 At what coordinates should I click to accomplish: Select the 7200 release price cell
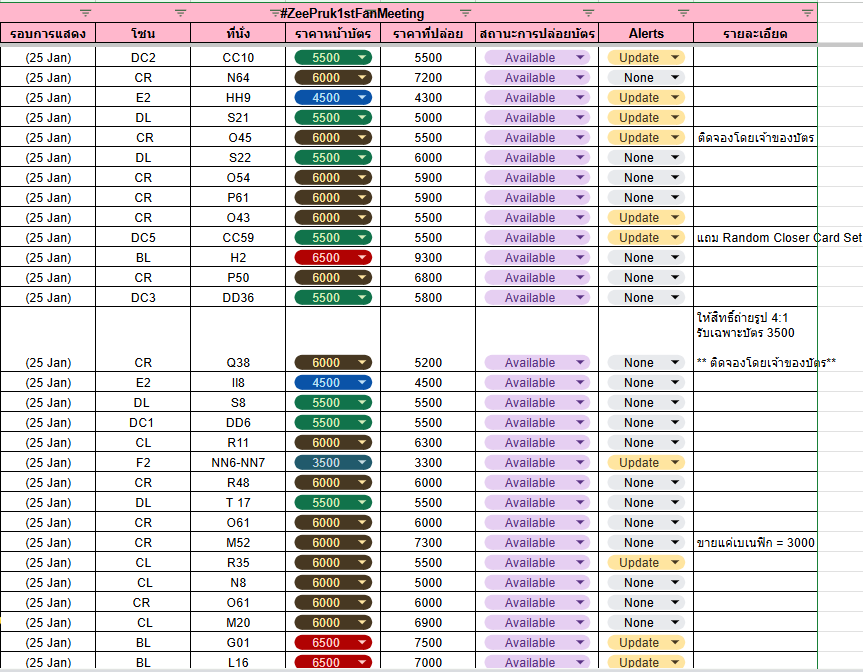428,78
